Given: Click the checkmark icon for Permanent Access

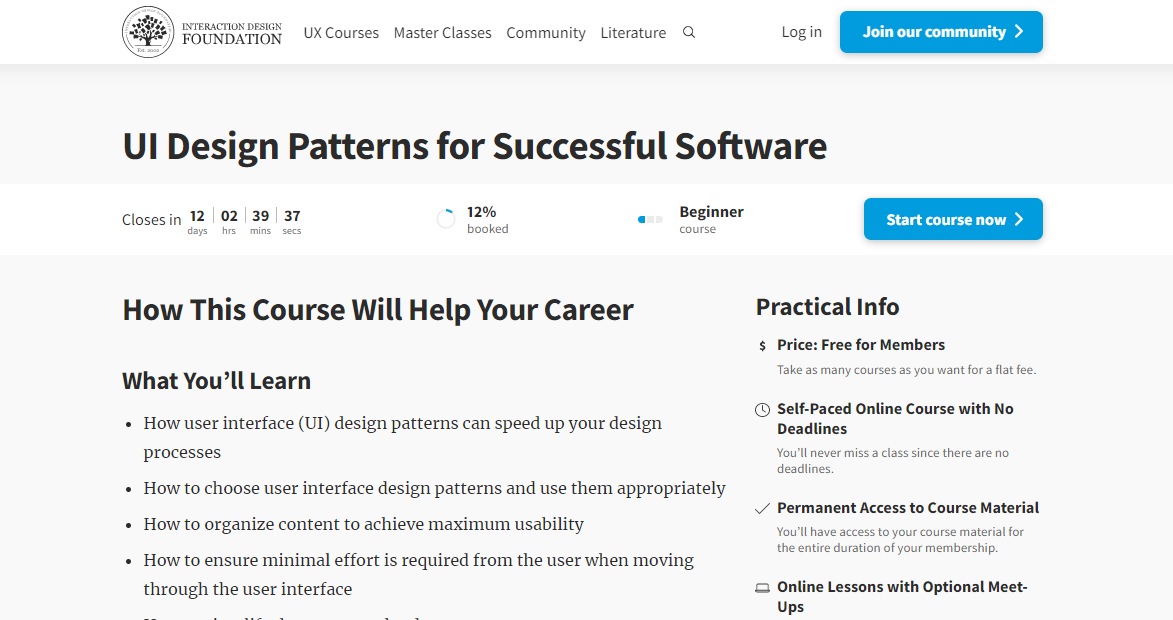Looking at the screenshot, I should point(762,509).
